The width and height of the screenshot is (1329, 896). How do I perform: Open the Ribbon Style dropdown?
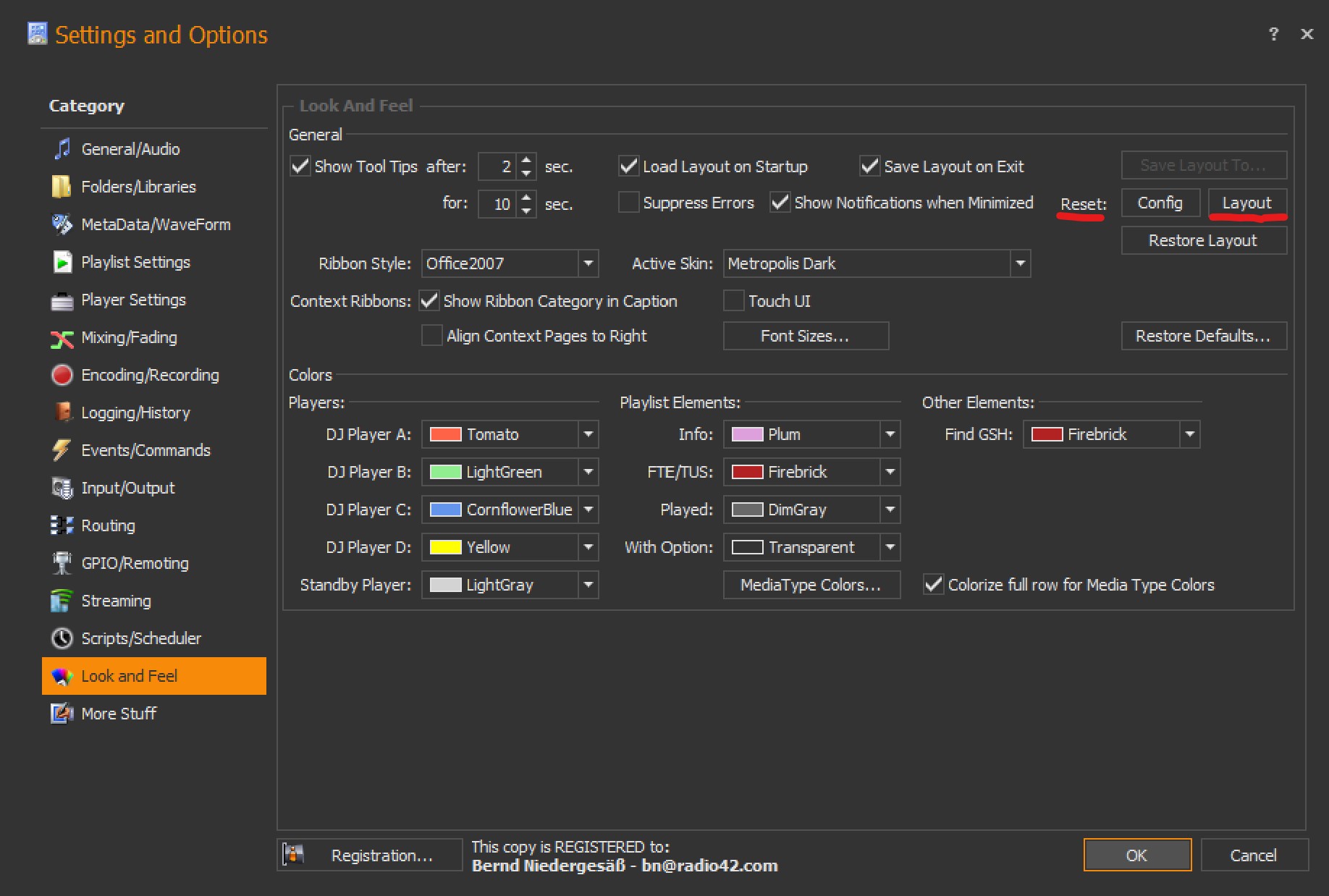588,263
